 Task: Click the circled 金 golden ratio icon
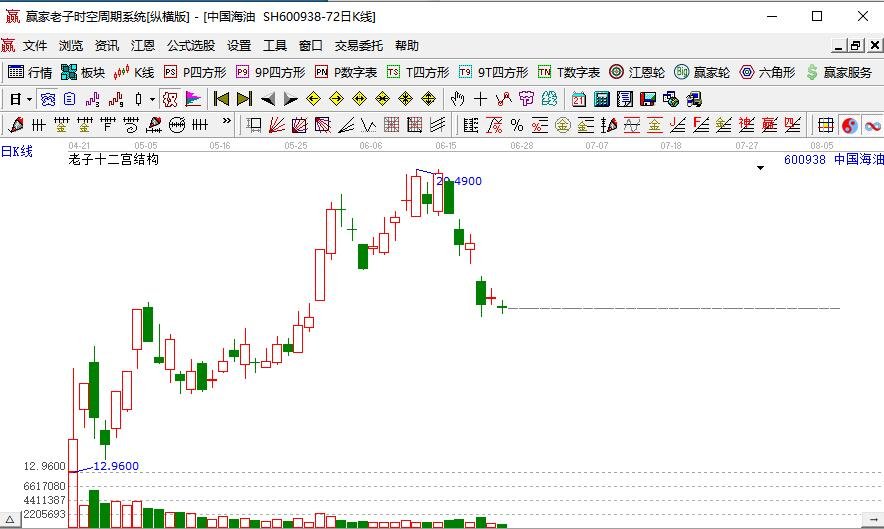pyautogui.click(x=563, y=125)
